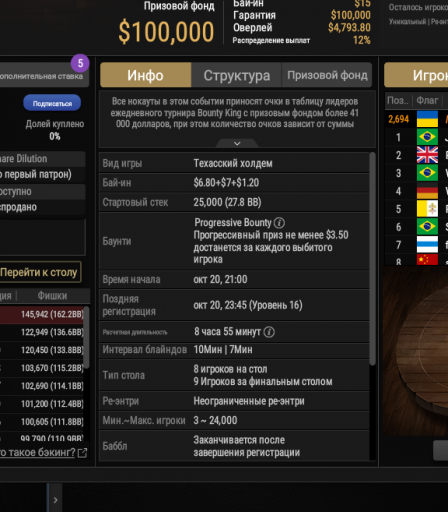
Task: Click Стартовый стек value 25,000 (27.8 BB)
Action: (227, 202)
